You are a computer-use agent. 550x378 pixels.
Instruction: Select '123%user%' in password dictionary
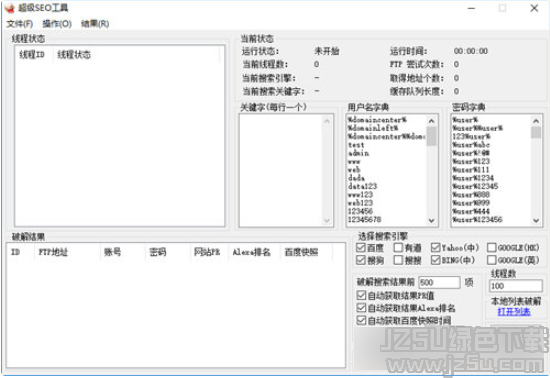pos(471,136)
